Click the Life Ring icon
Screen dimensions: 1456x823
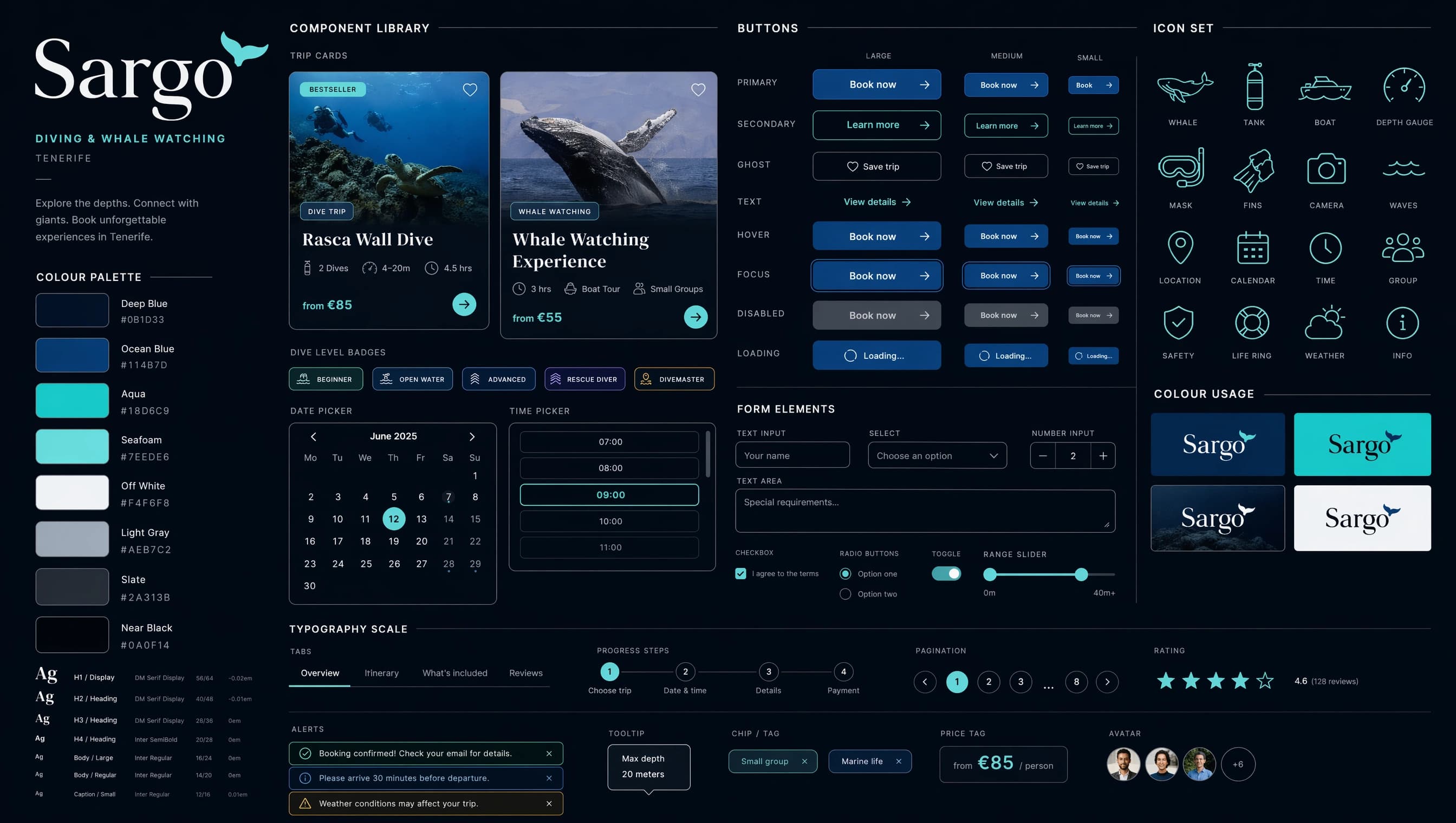[x=1251, y=323]
